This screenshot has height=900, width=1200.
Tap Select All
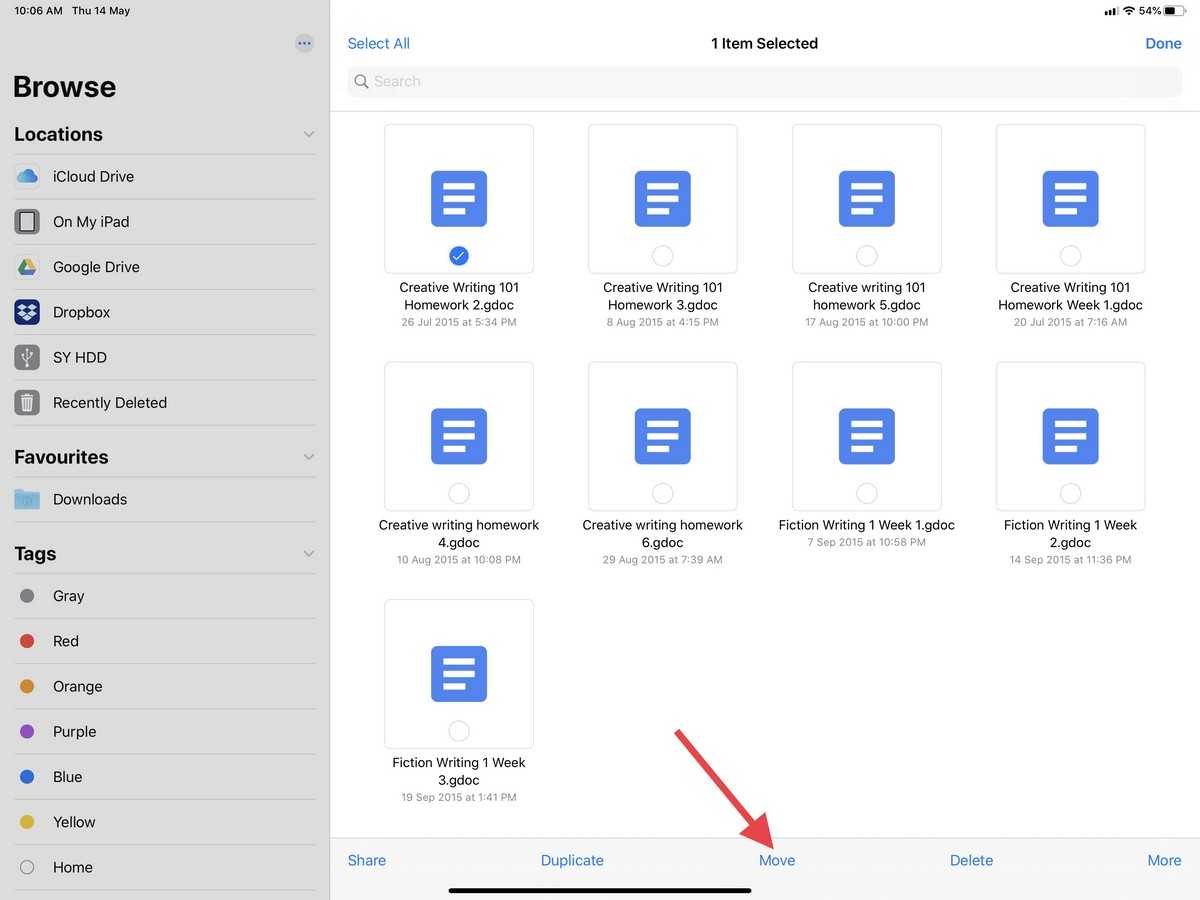(379, 43)
